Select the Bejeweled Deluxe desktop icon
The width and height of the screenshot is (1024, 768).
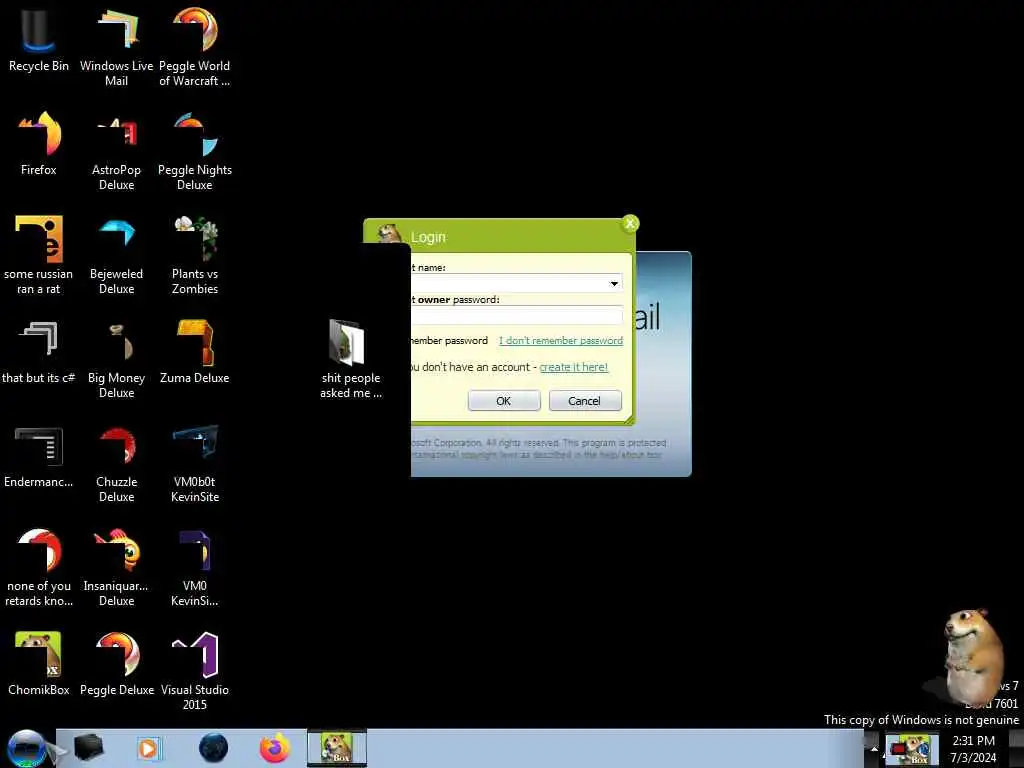point(116,255)
